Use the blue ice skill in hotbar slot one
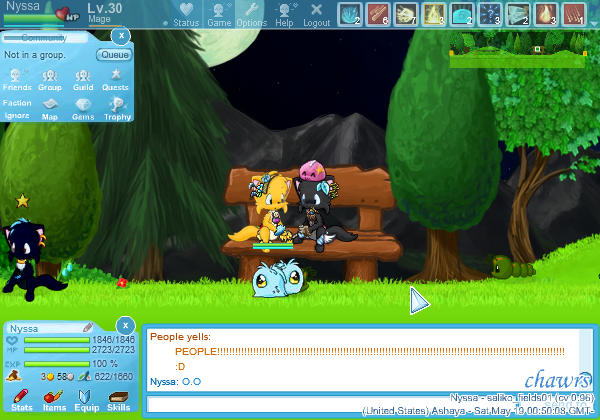This screenshot has width=600, height=420. [x=350, y=14]
